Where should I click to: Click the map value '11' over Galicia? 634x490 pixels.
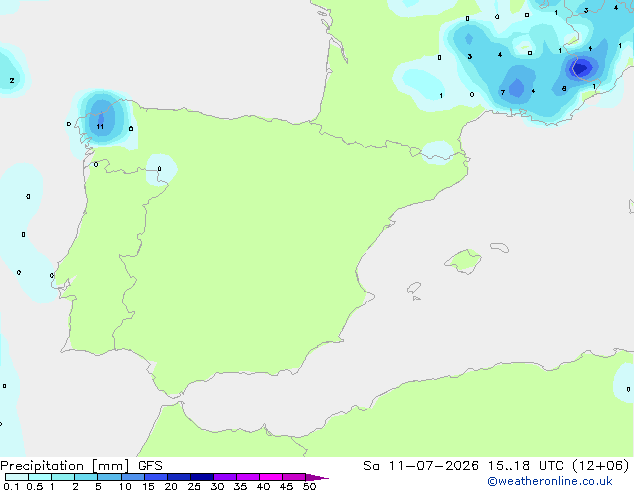tap(100, 127)
